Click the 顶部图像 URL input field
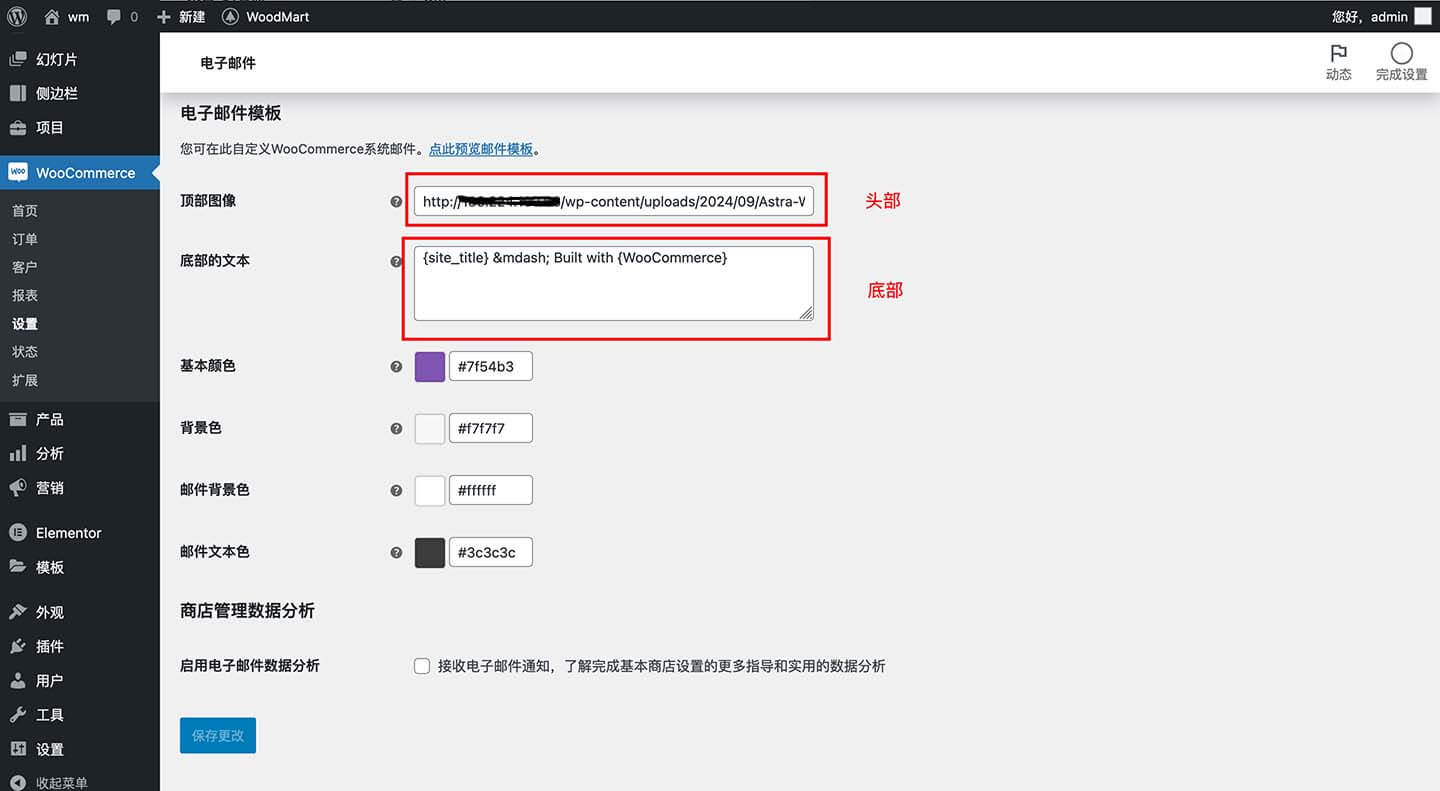Screen dimensions: 1440x791 614,201
